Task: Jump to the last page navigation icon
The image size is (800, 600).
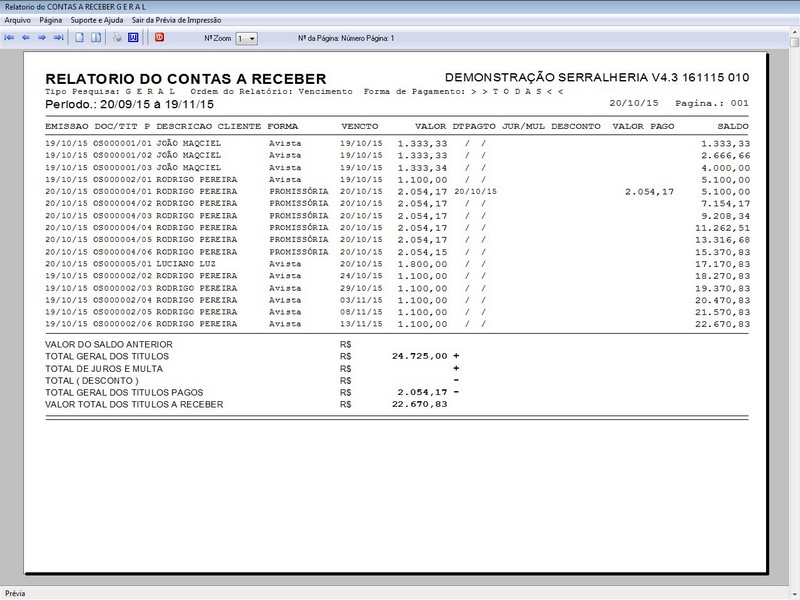Action: pyautogui.click(x=58, y=38)
